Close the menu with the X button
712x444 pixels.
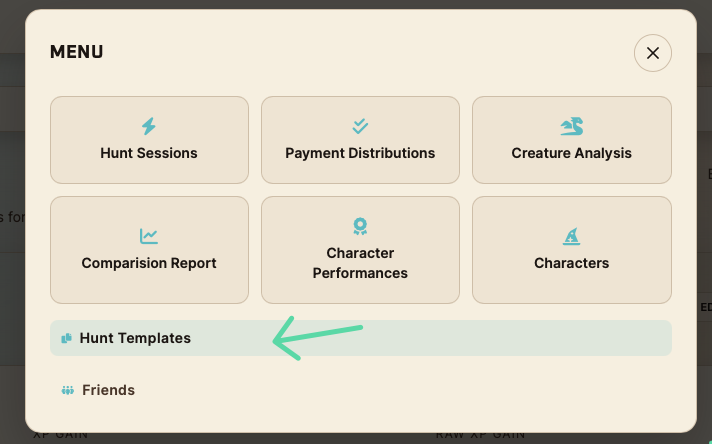pyautogui.click(x=652, y=53)
